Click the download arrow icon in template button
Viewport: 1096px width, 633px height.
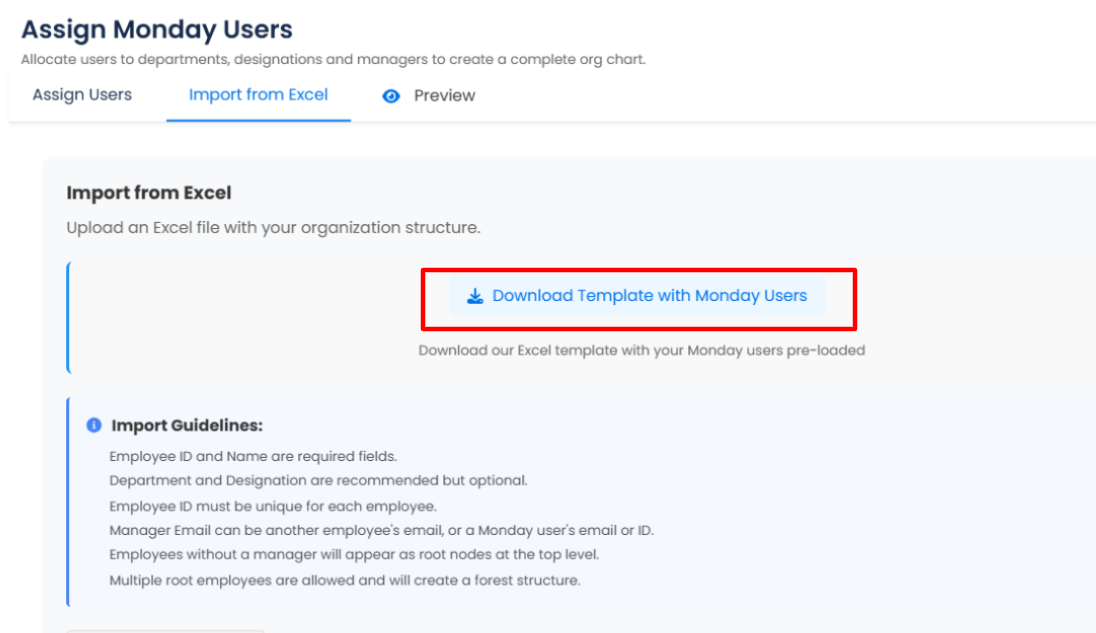pyautogui.click(x=475, y=296)
